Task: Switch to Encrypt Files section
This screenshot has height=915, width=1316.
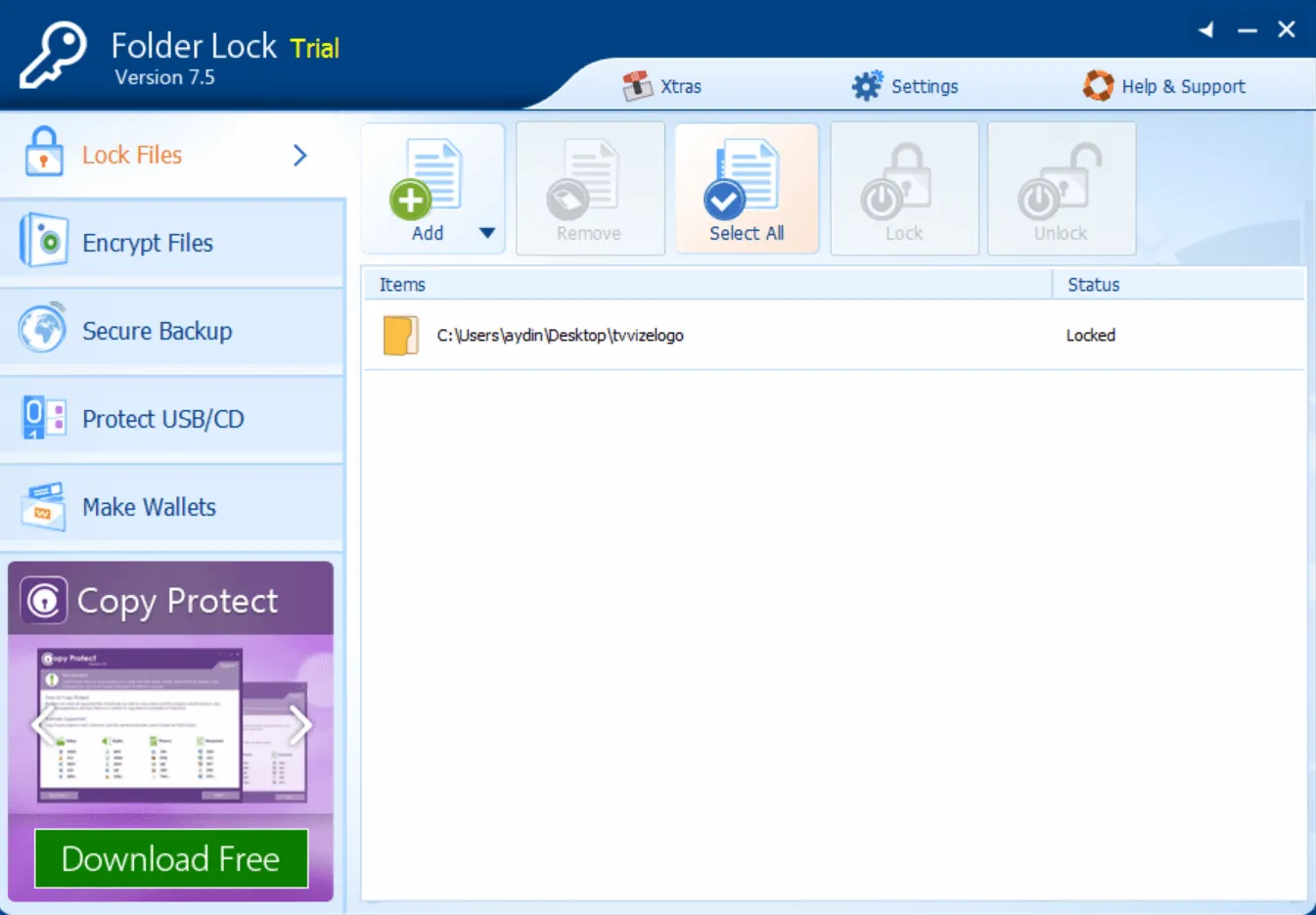Action: pos(148,243)
